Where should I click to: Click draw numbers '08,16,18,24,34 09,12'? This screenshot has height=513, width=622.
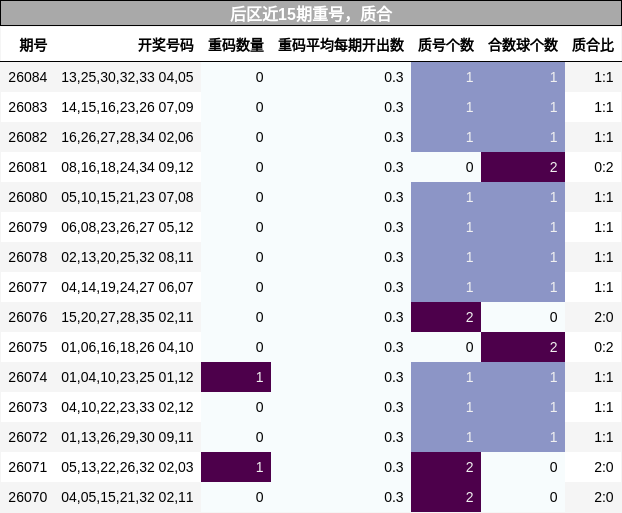click(127, 167)
